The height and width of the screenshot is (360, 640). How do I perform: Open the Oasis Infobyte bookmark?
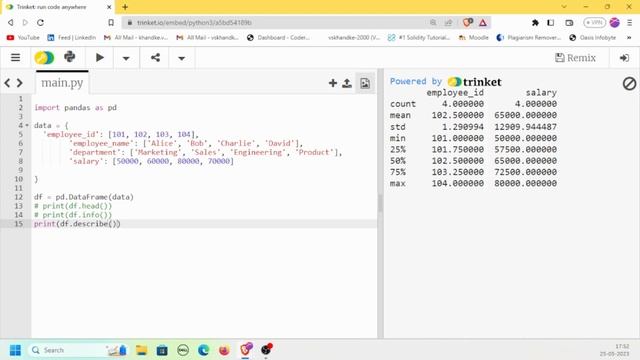[x=593, y=38]
